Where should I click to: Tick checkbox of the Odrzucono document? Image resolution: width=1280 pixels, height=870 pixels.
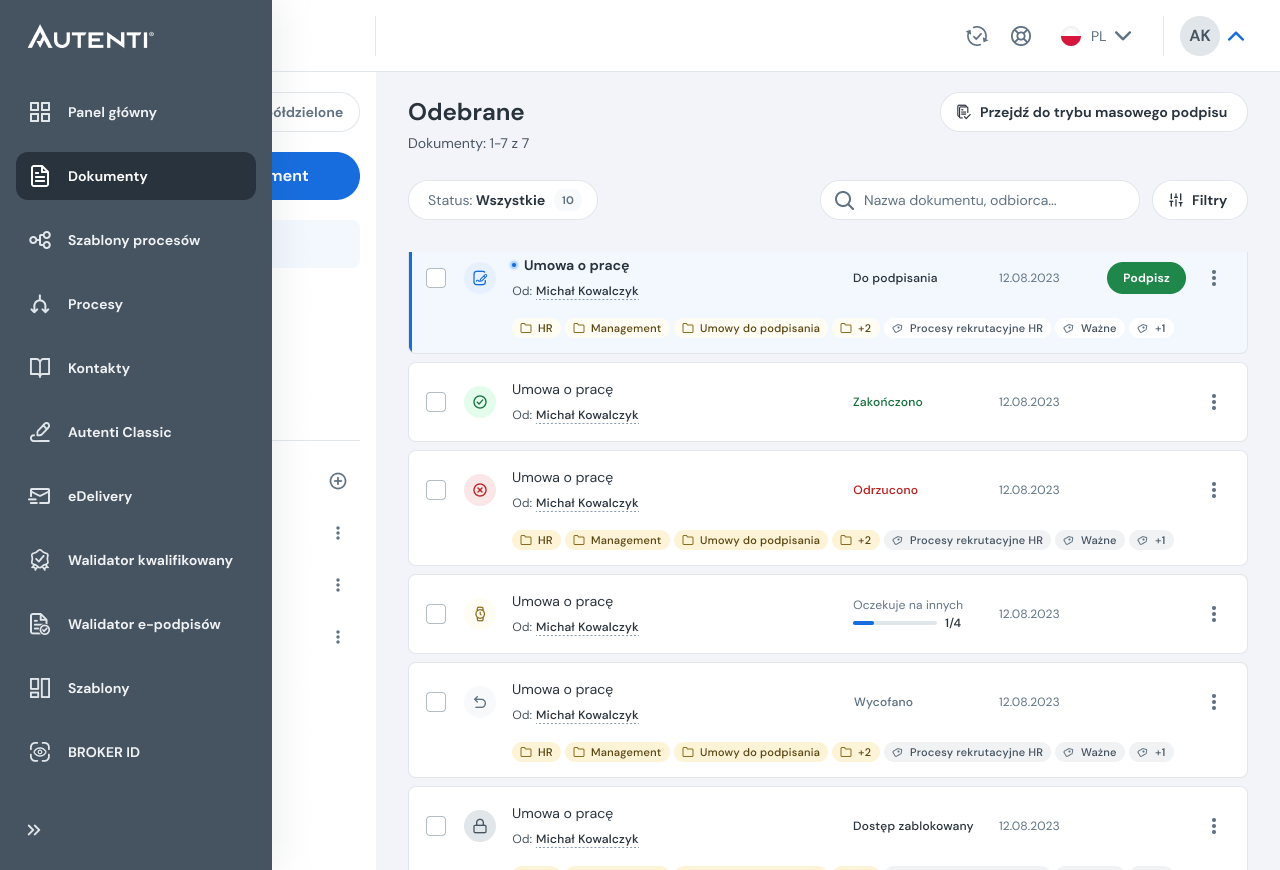tap(436, 490)
